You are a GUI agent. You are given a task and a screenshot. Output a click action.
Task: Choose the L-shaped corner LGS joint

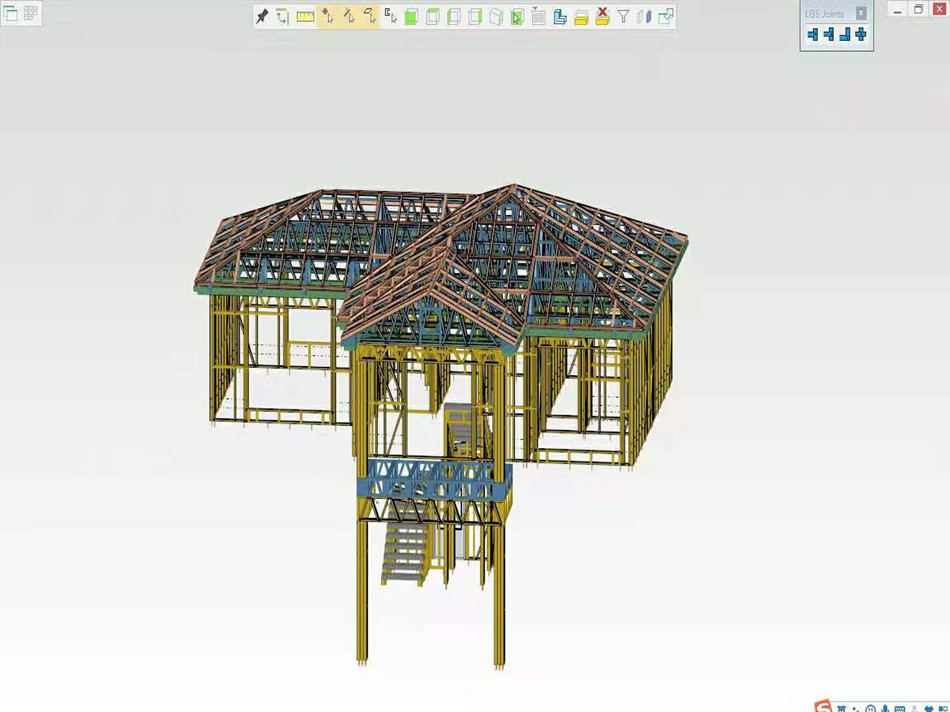coord(845,35)
